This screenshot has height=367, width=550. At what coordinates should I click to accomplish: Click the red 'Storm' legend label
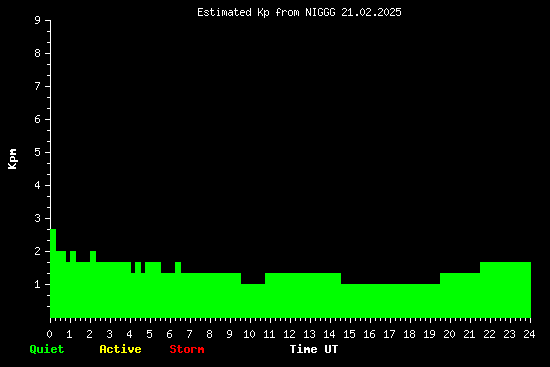[187, 349]
